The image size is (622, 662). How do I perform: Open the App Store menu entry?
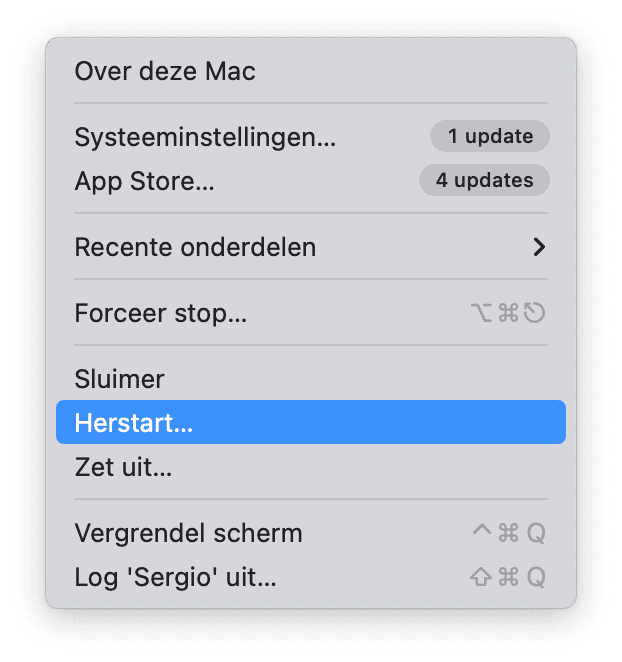(x=144, y=181)
